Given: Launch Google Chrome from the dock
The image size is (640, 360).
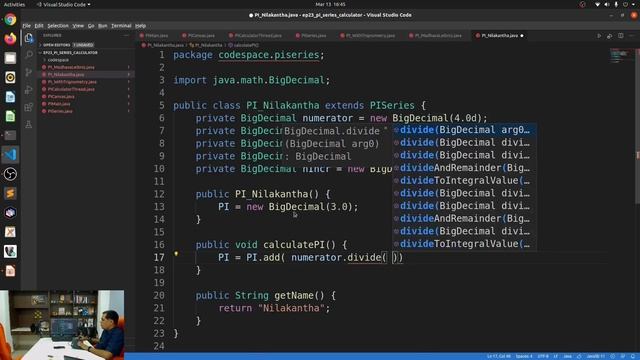Looking at the screenshot, I should click(x=10, y=20).
